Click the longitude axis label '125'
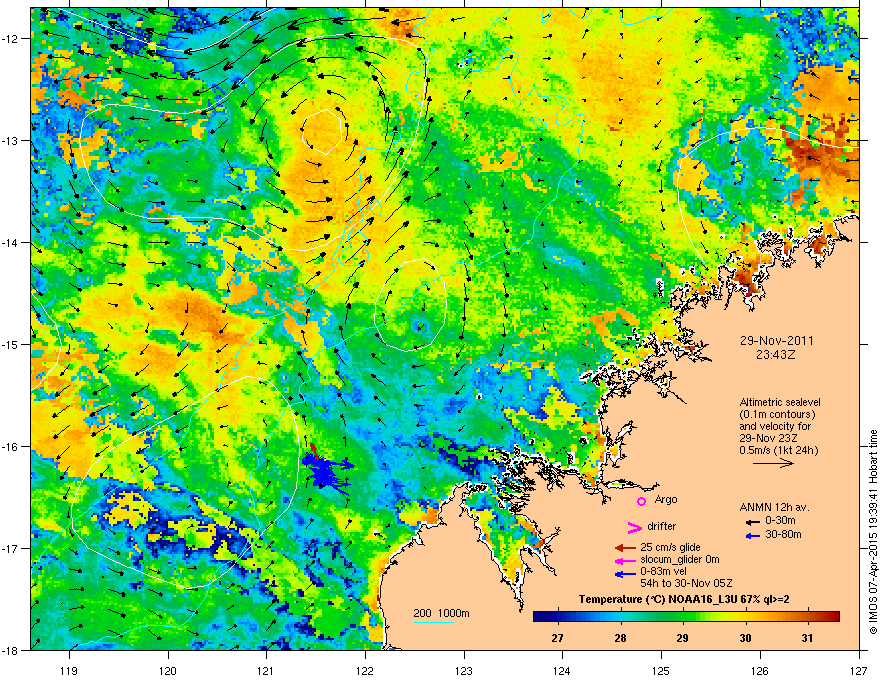 [x=661, y=670]
